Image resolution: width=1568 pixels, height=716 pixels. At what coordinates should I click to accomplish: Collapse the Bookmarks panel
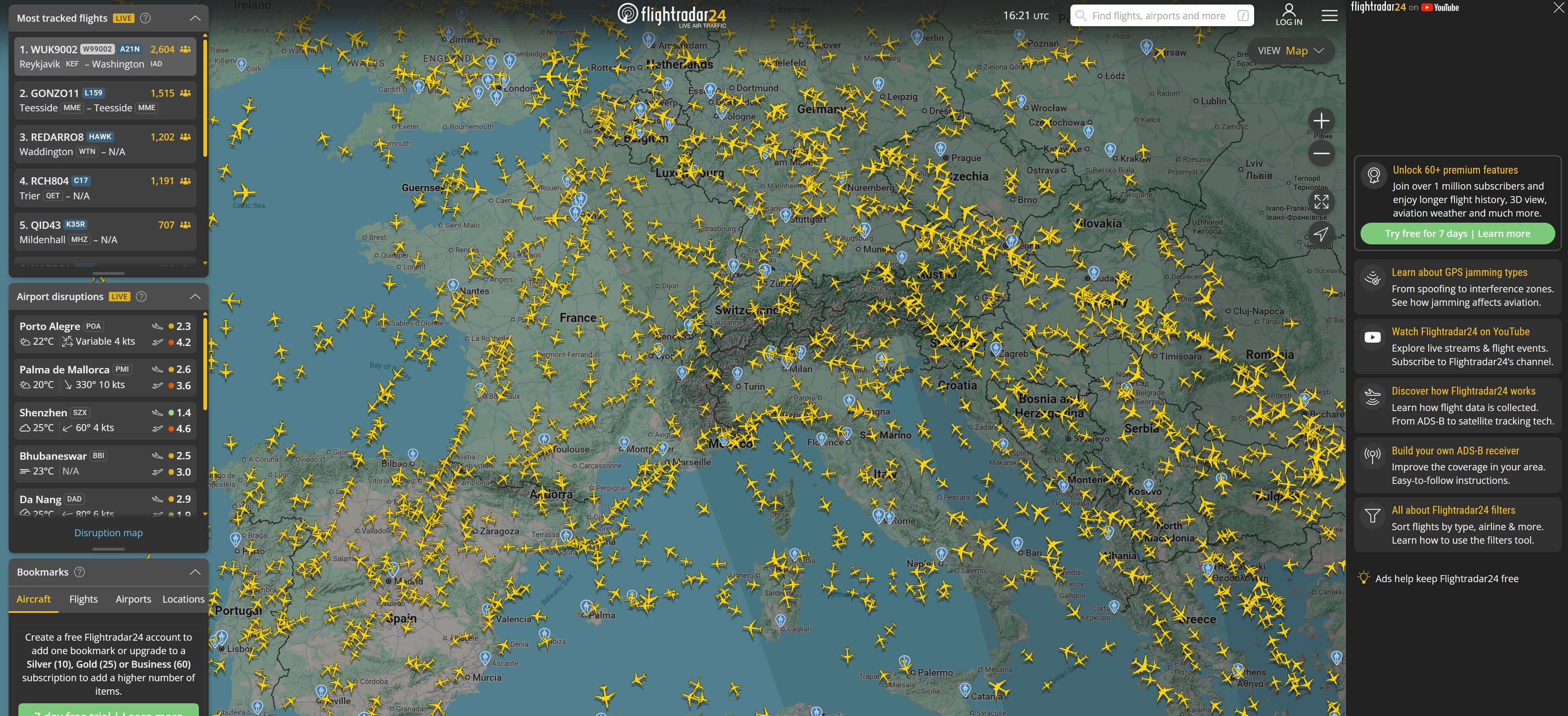pyautogui.click(x=195, y=572)
